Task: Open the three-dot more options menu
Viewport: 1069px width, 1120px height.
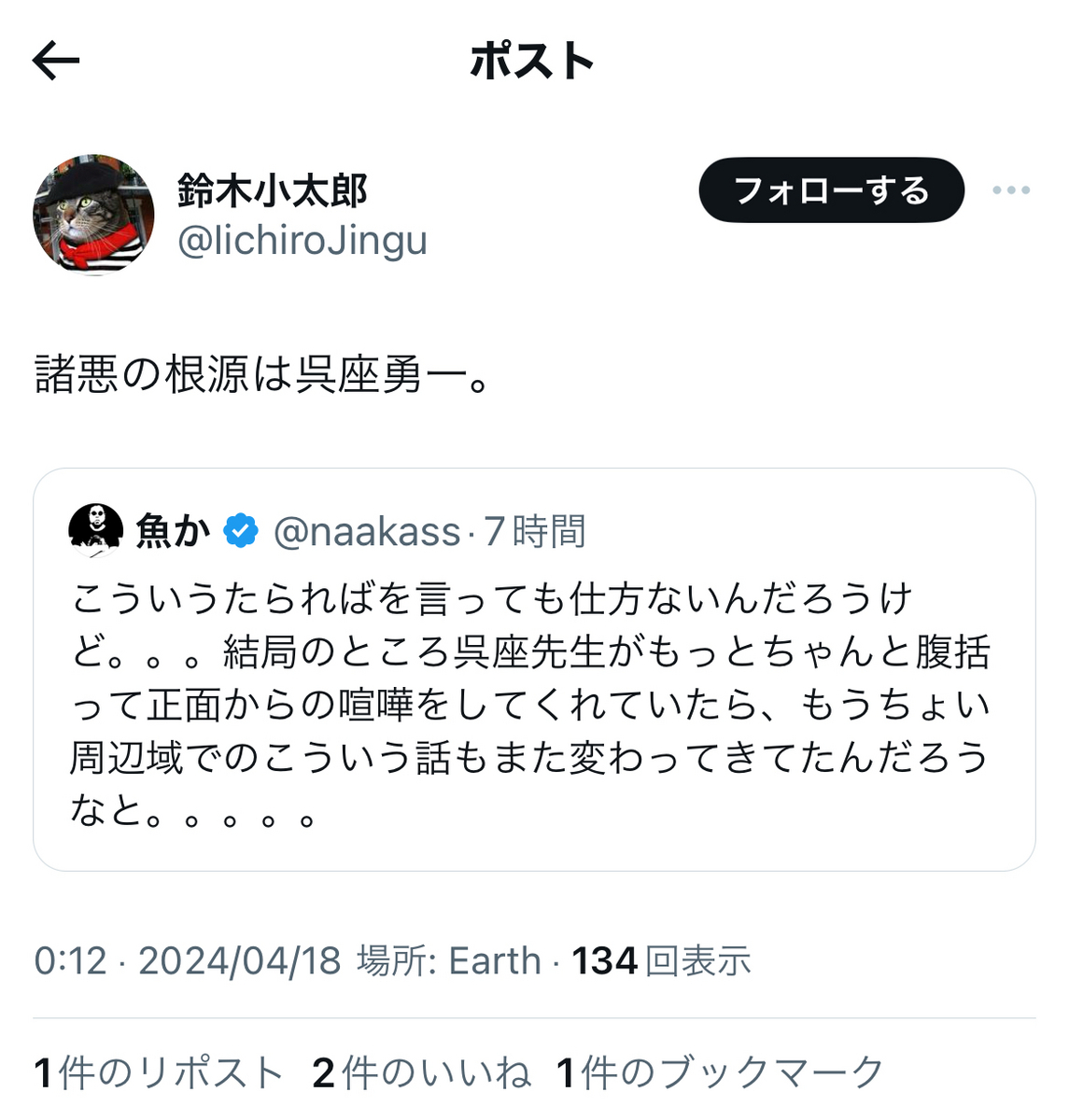Action: (x=1010, y=190)
